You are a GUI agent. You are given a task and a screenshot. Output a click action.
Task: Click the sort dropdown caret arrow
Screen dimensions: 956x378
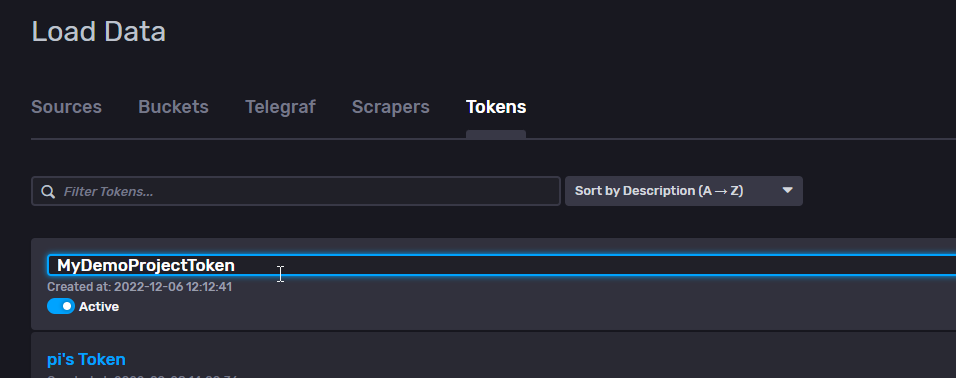[787, 191]
